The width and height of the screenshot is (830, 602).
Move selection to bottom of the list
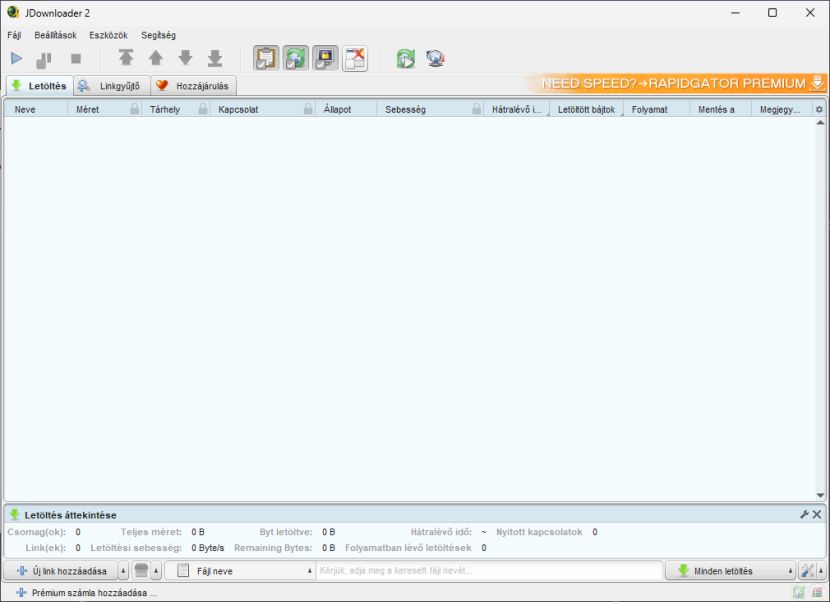tap(215, 58)
